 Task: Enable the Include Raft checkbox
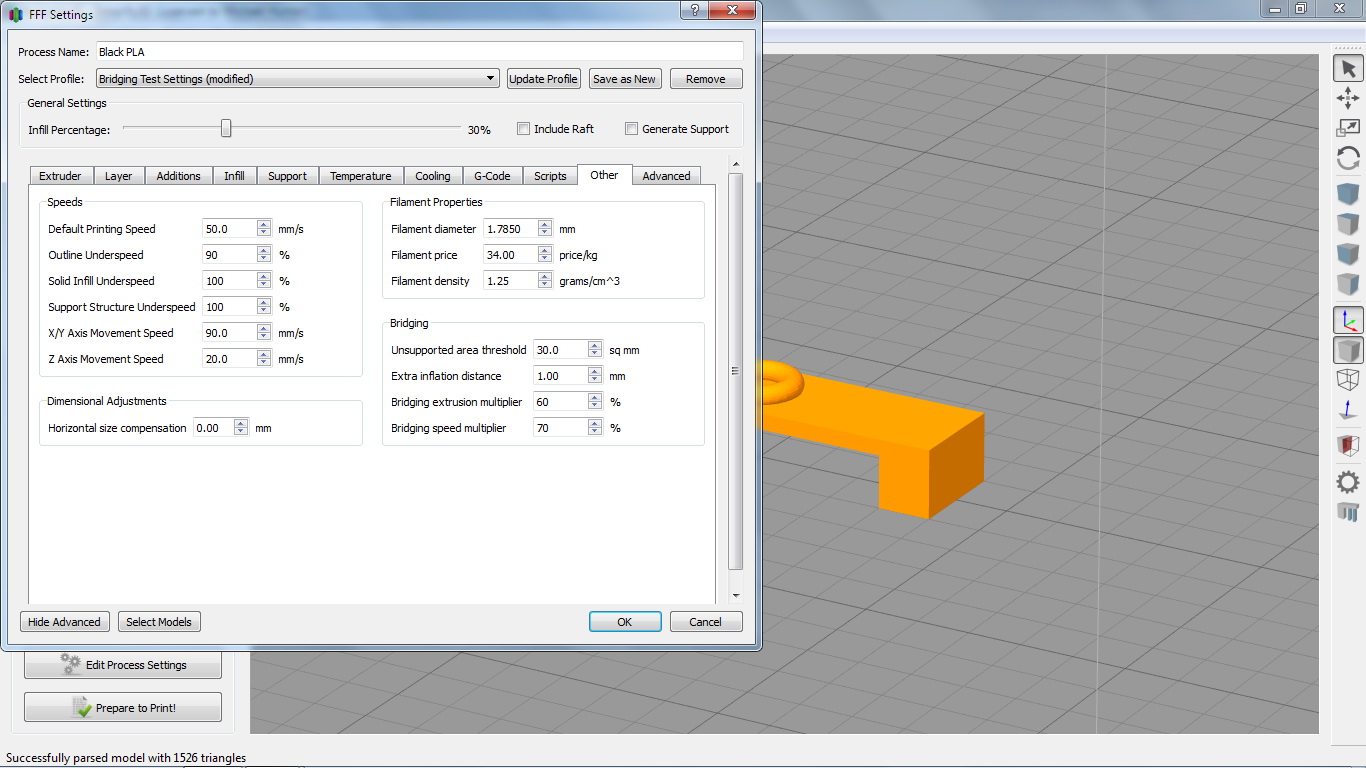coord(524,129)
